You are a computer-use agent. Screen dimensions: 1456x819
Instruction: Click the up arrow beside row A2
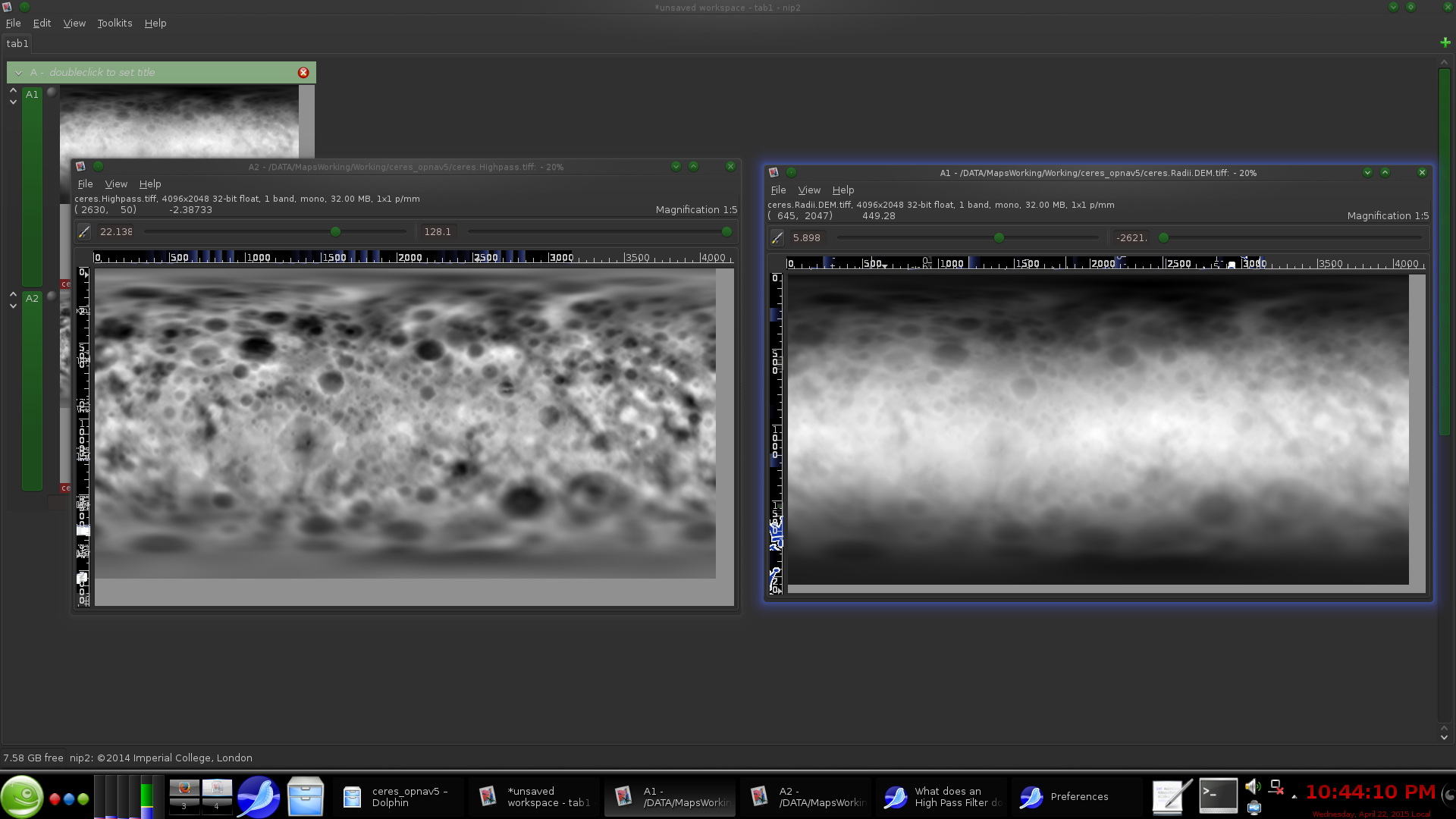13,294
